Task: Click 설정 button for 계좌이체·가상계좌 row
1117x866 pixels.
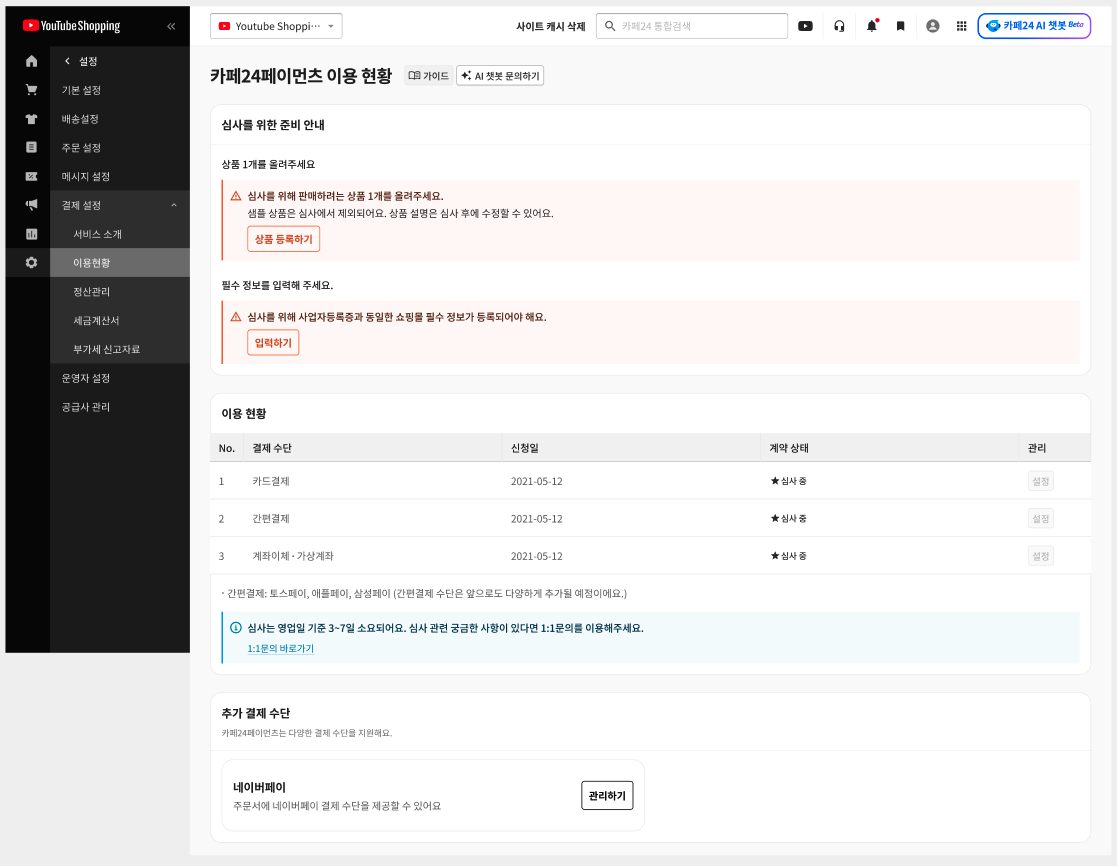Action: pyautogui.click(x=1041, y=556)
